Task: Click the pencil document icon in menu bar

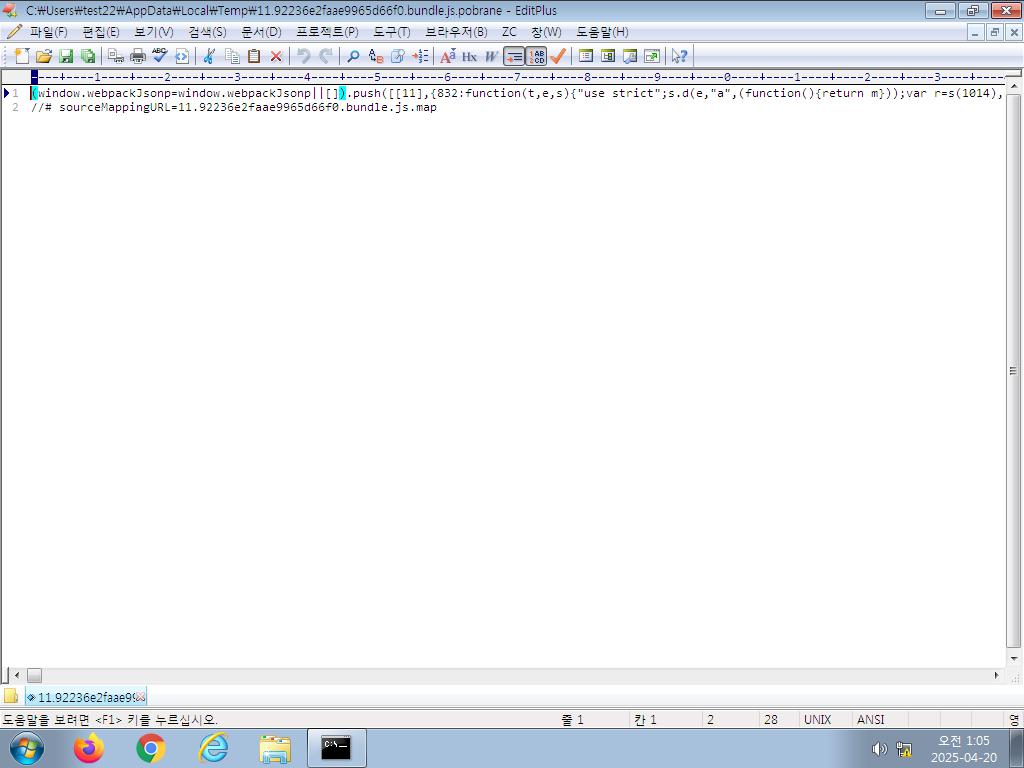Action: [14, 31]
